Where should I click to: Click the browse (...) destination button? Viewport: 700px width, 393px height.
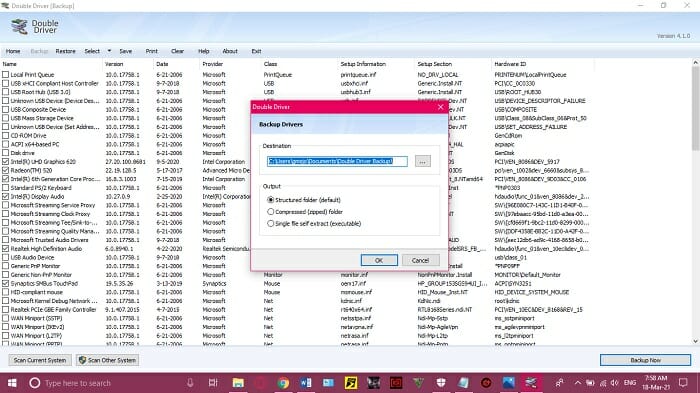(x=423, y=161)
